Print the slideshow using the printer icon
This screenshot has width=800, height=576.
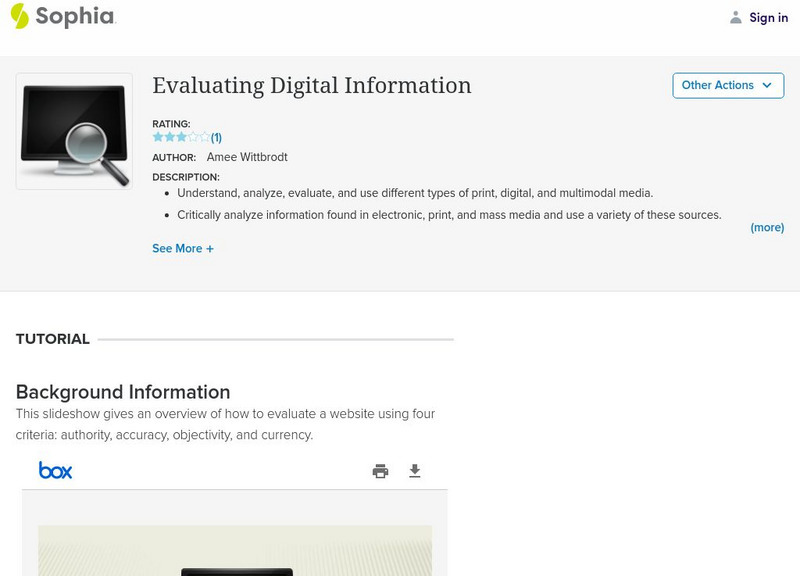(380, 471)
